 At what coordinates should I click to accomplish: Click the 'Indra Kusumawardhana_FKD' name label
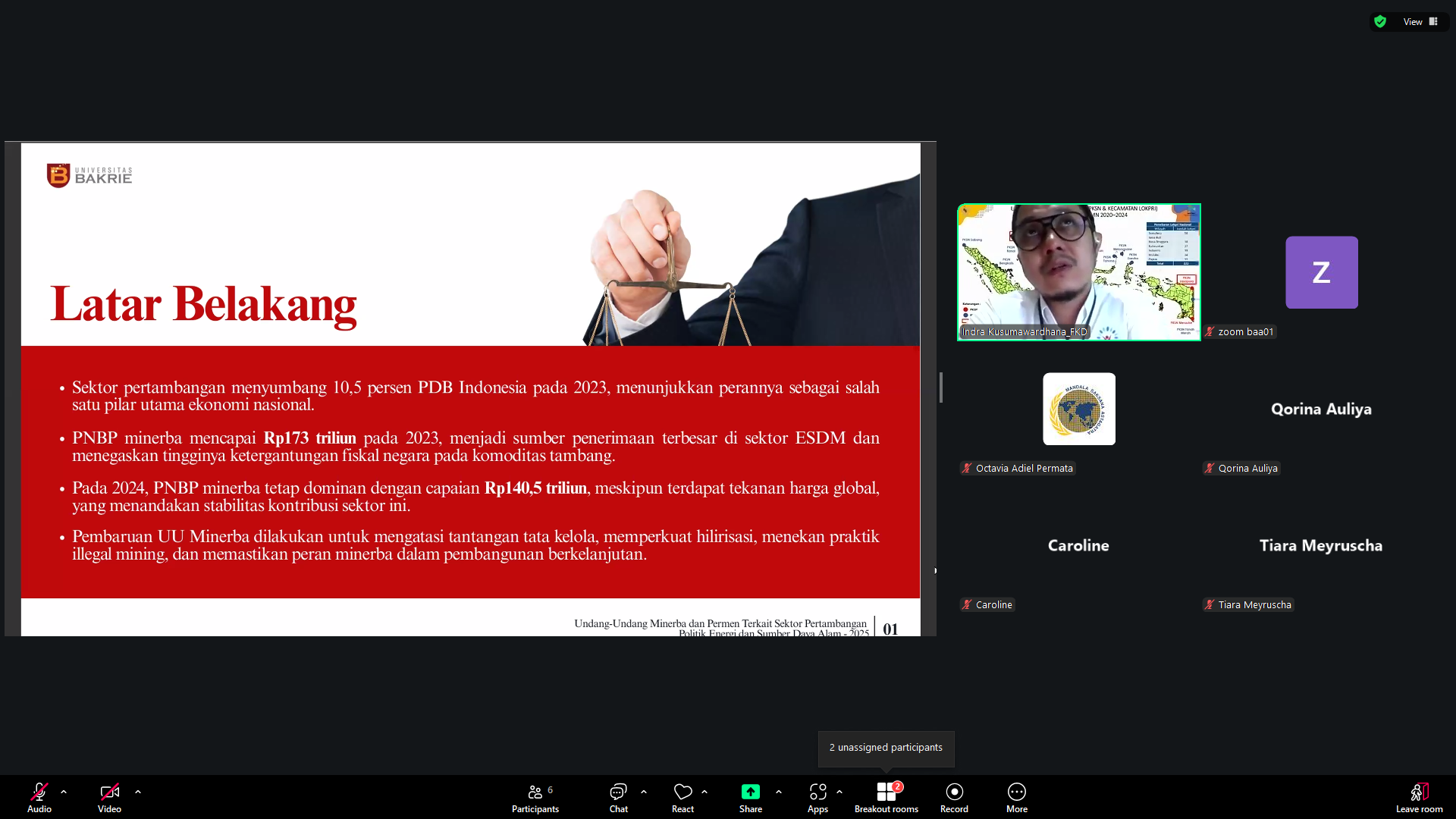pyautogui.click(x=1025, y=331)
